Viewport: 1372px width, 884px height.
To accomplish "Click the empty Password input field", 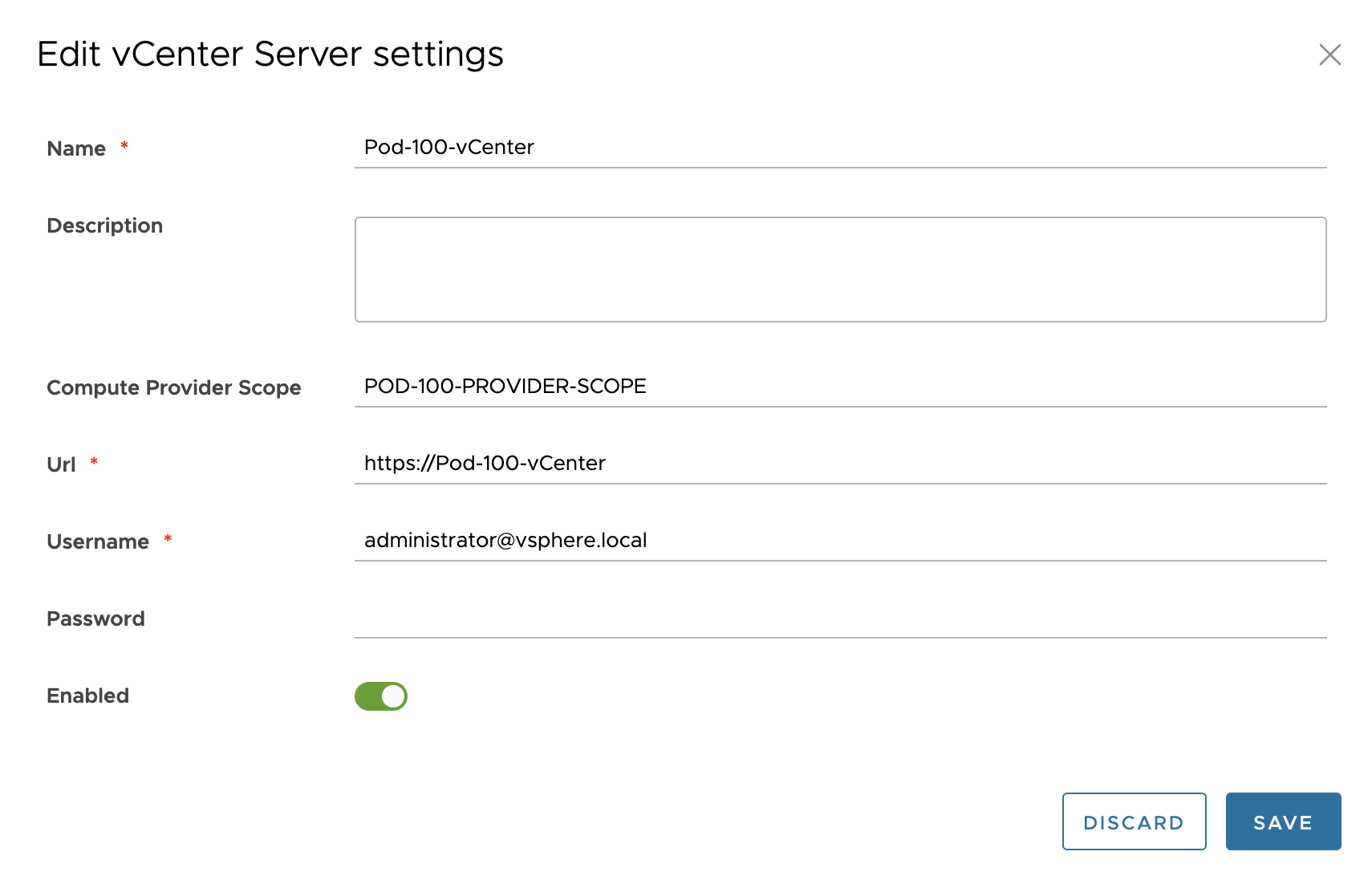I will (839, 618).
